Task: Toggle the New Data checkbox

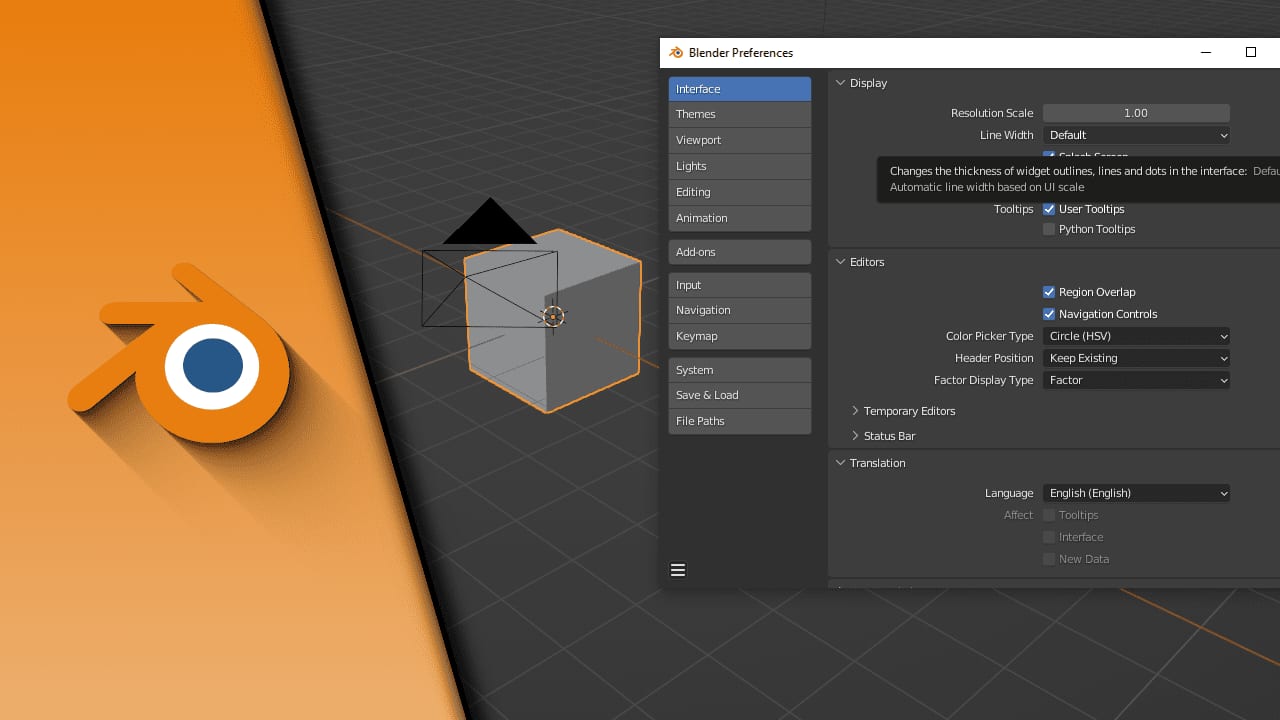Action: (1049, 559)
